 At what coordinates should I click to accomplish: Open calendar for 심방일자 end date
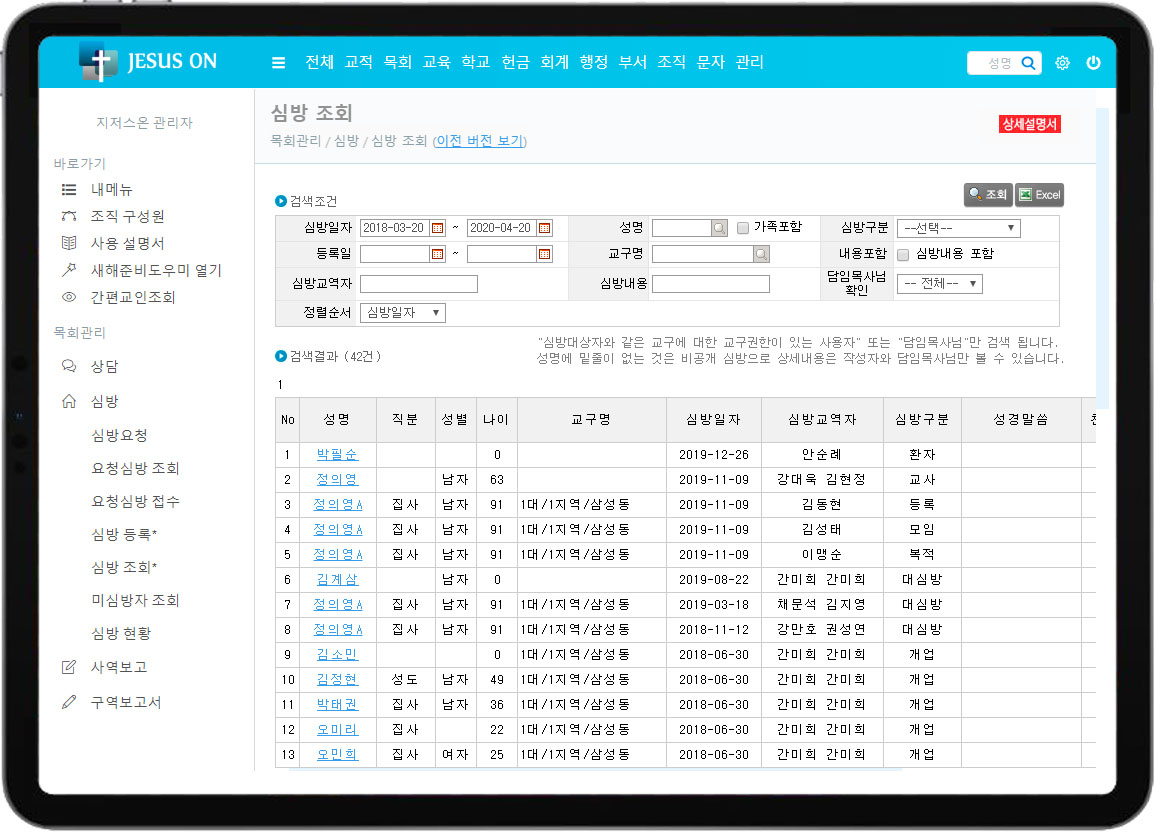tap(544, 228)
